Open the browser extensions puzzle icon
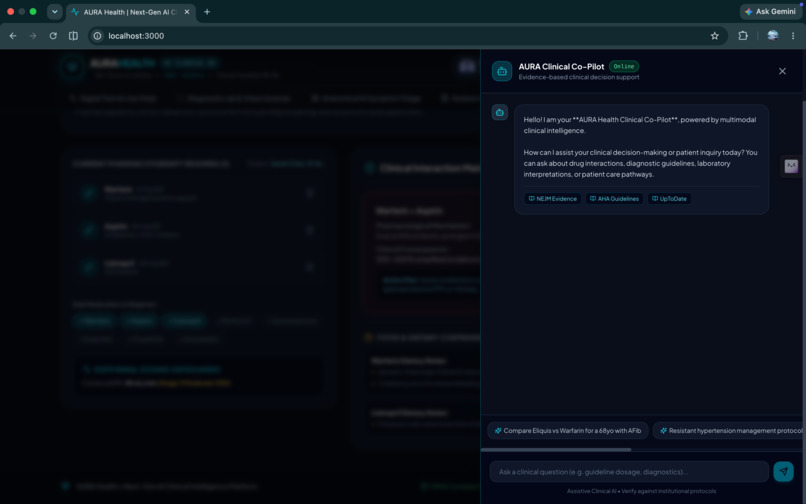The width and height of the screenshot is (806, 504). click(x=743, y=36)
